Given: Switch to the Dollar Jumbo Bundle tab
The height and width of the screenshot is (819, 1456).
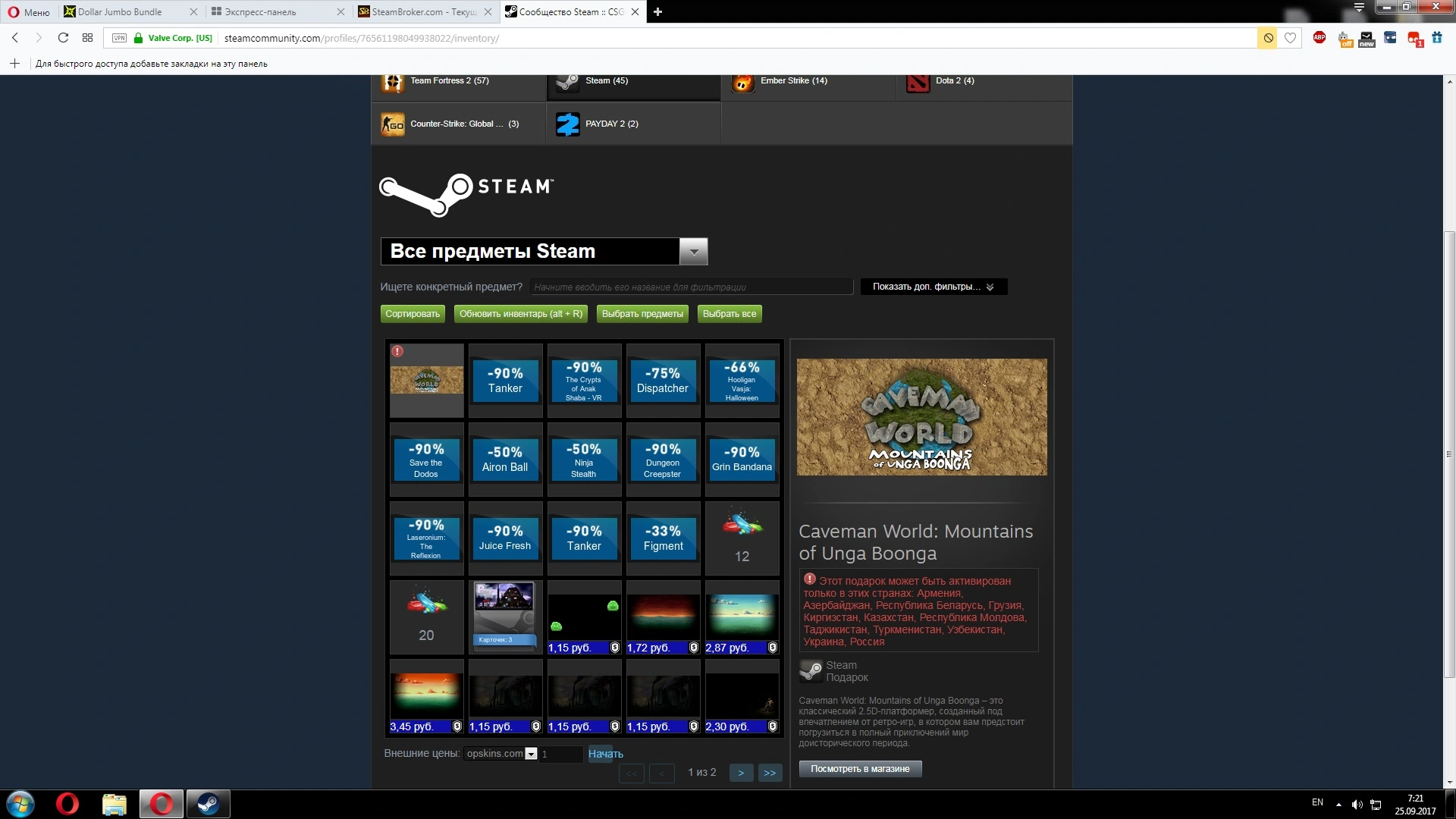Looking at the screenshot, I should [x=129, y=12].
